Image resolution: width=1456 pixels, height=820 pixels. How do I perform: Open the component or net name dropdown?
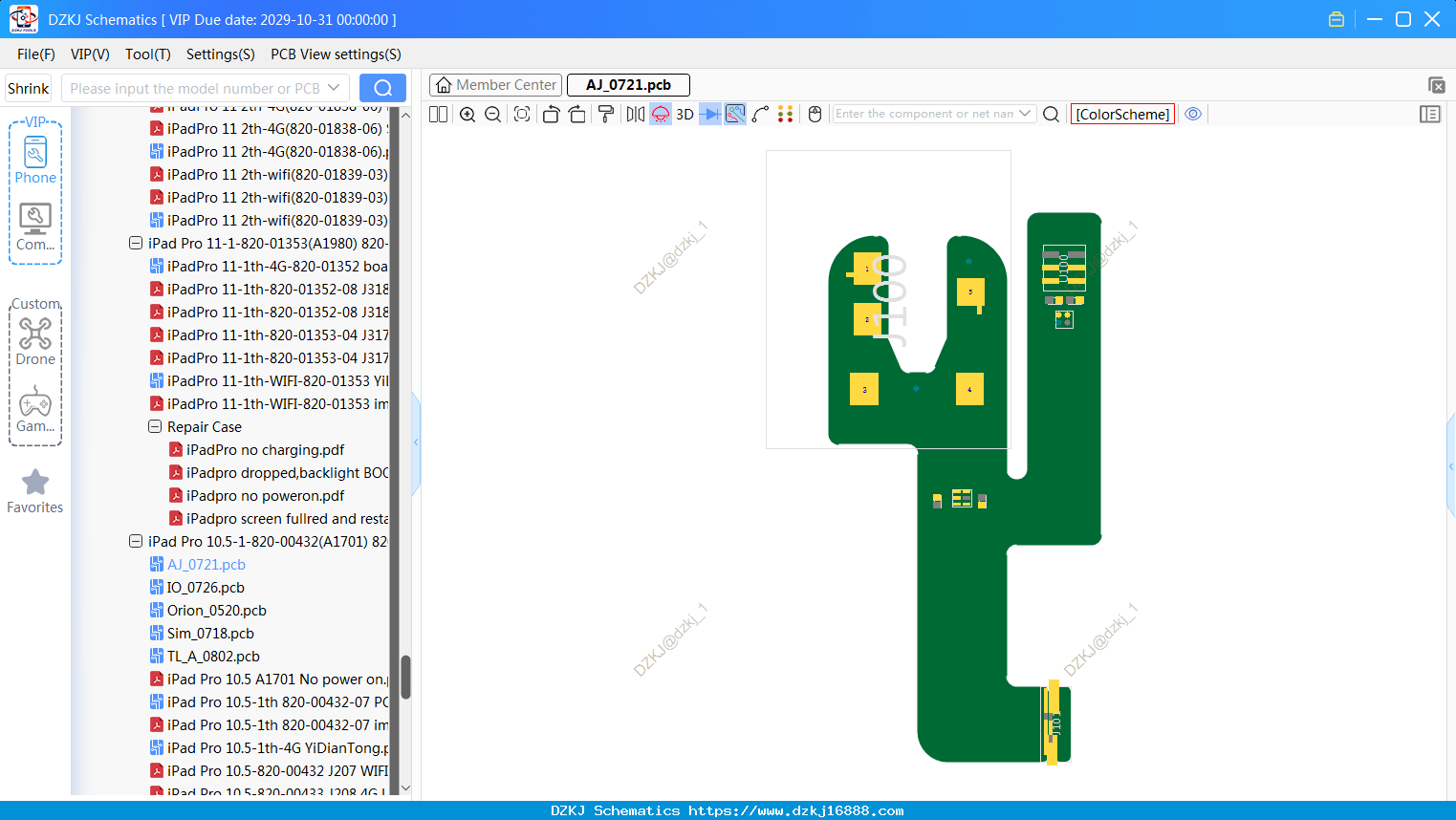(1025, 114)
